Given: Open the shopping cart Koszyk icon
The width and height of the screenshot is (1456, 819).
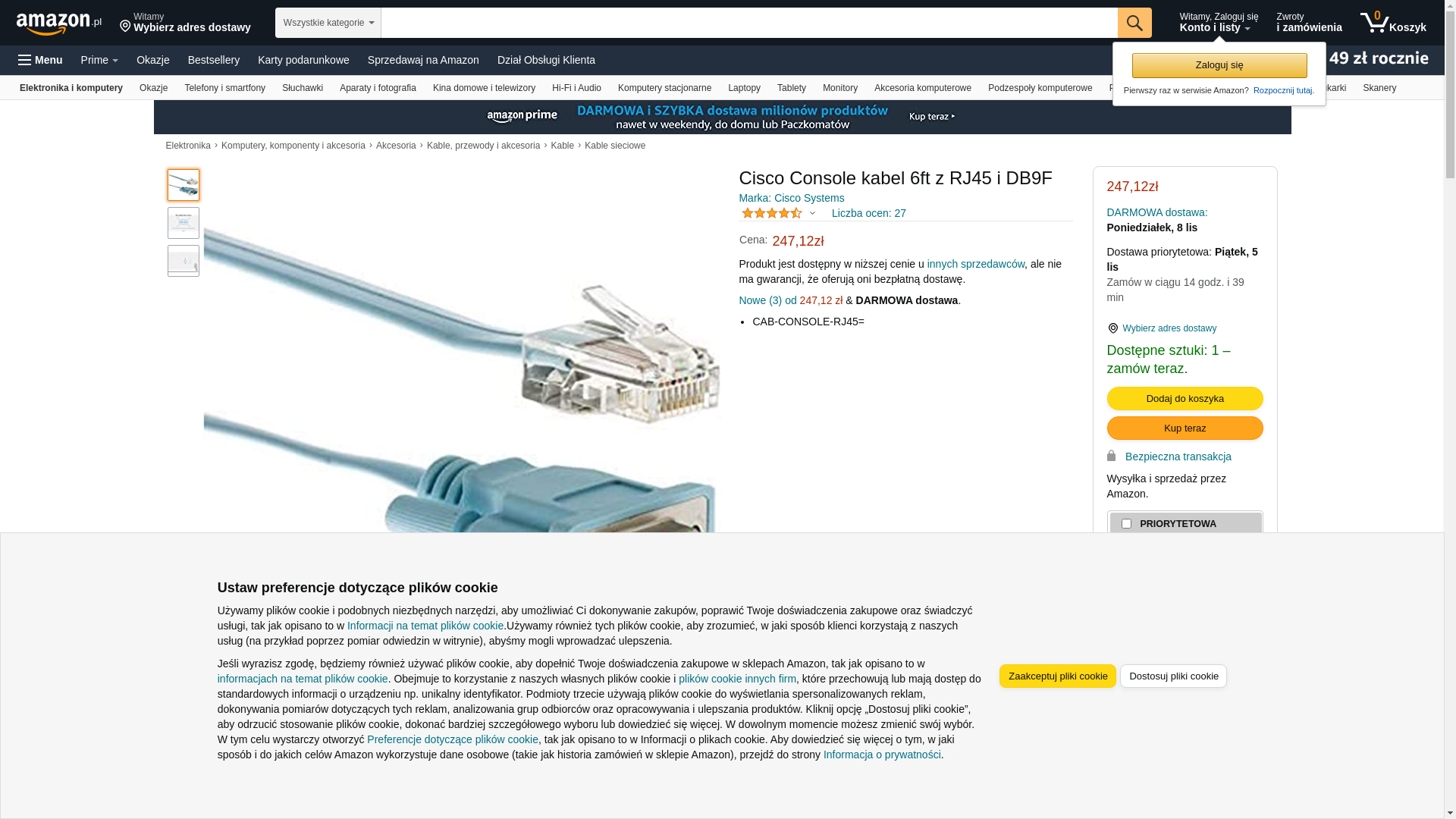Looking at the screenshot, I should click(x=1393, y=23).
